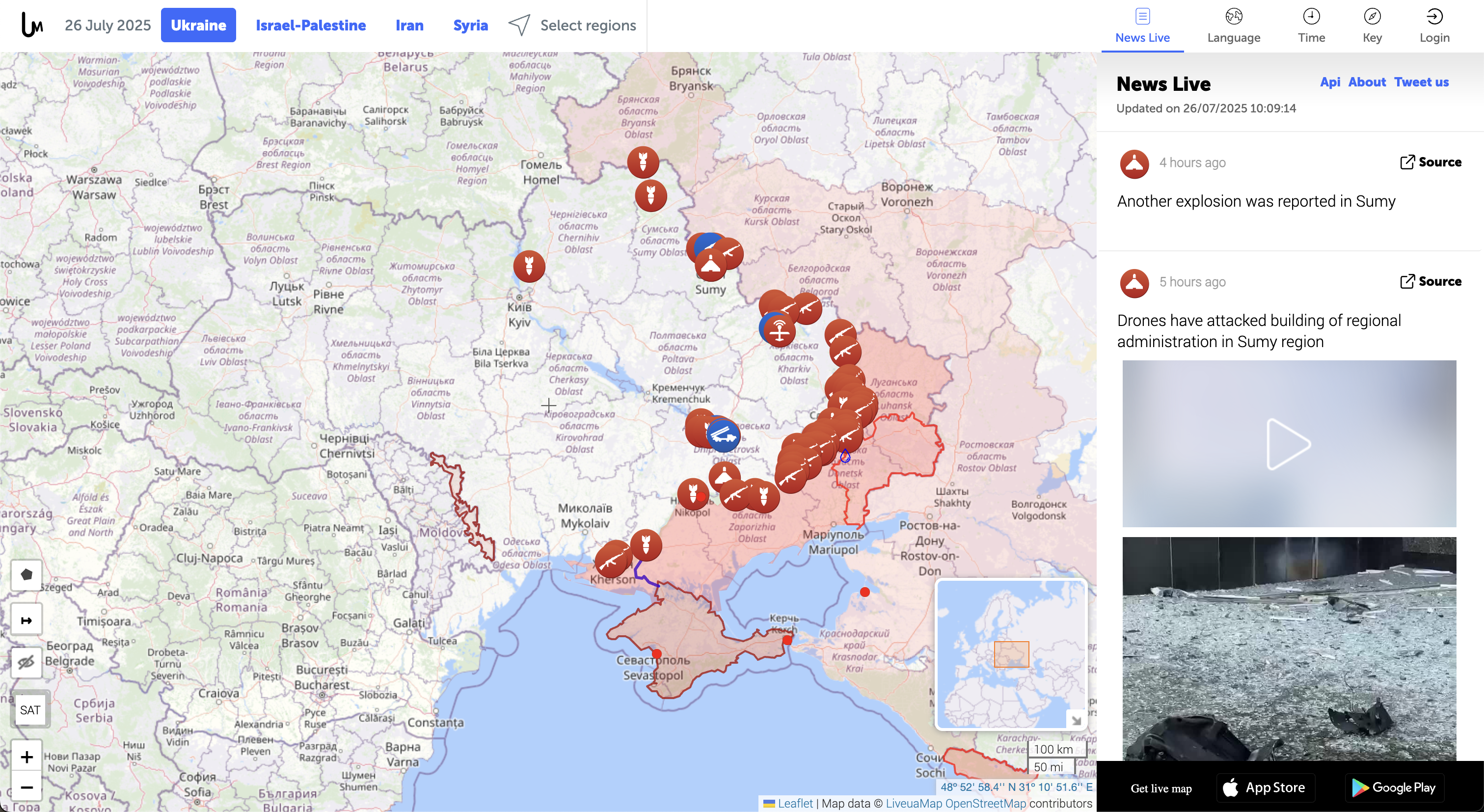Click the red dot at Sevastopol
The width and height of the screenshot is (1484, 812).
(656, 653)
